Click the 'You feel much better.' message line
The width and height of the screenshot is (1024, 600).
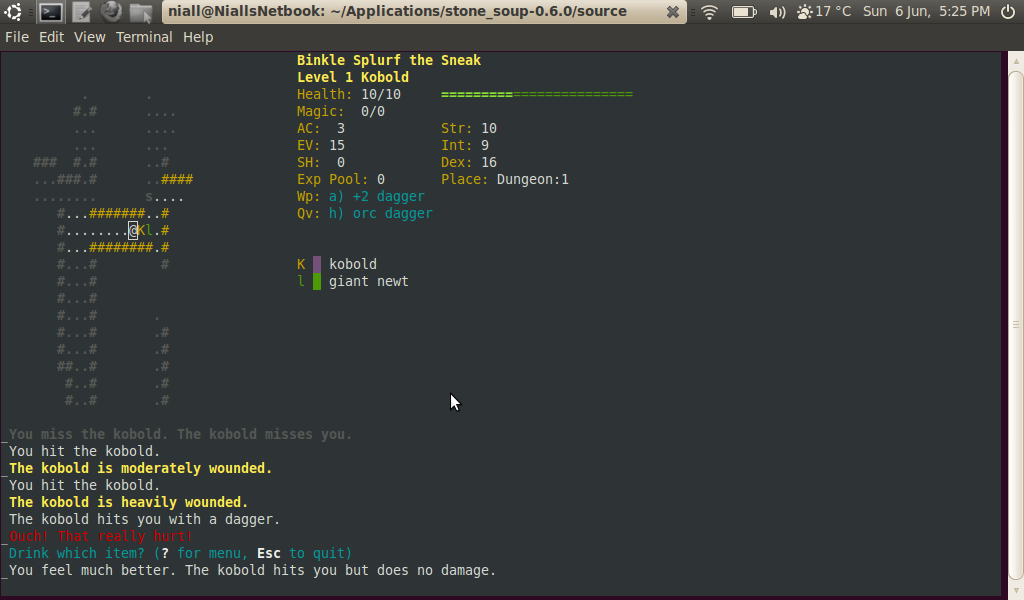pyautogui.click(x=252, y=570)
